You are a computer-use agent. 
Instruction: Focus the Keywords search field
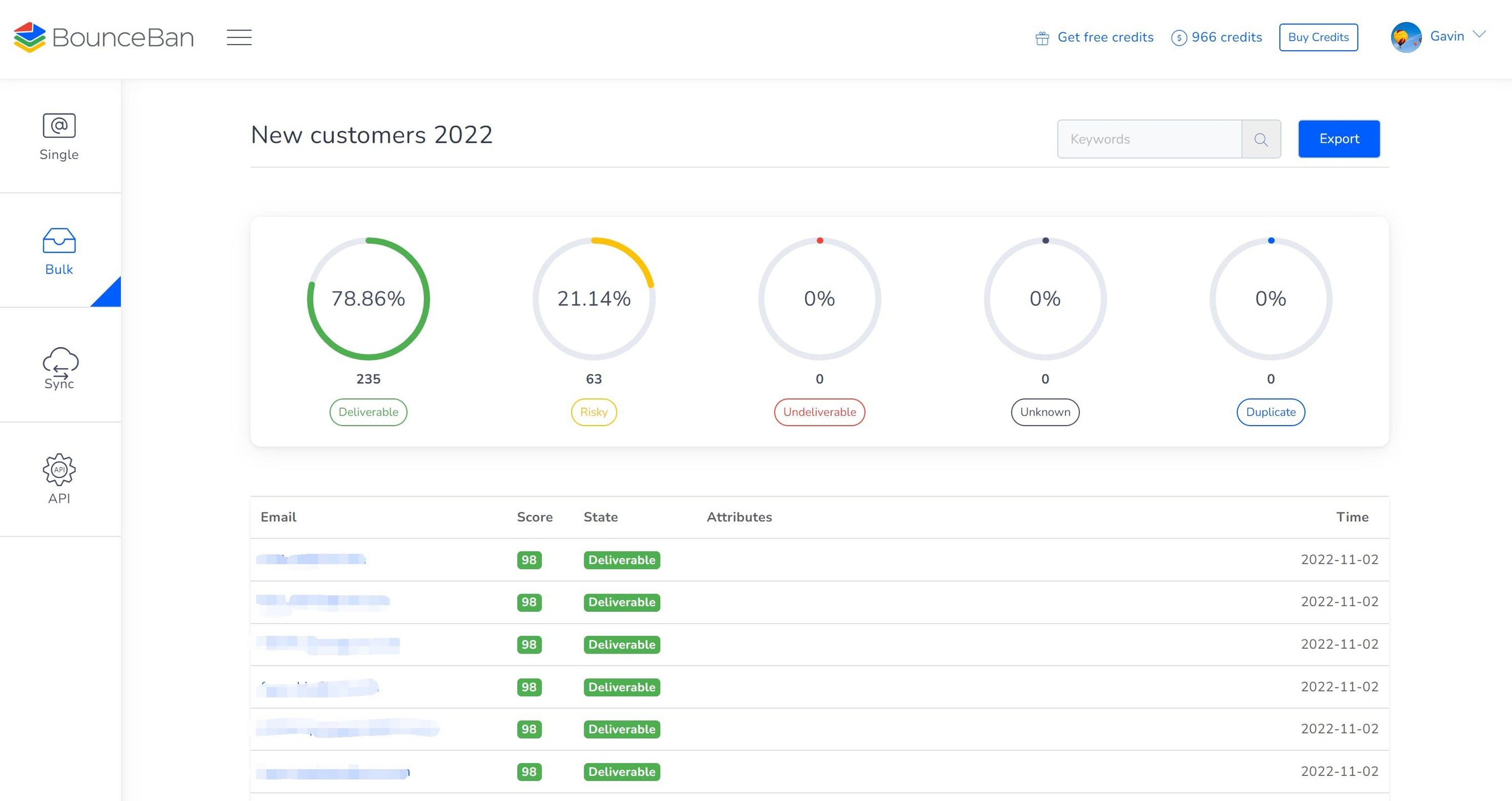(x=1149, y=139)
